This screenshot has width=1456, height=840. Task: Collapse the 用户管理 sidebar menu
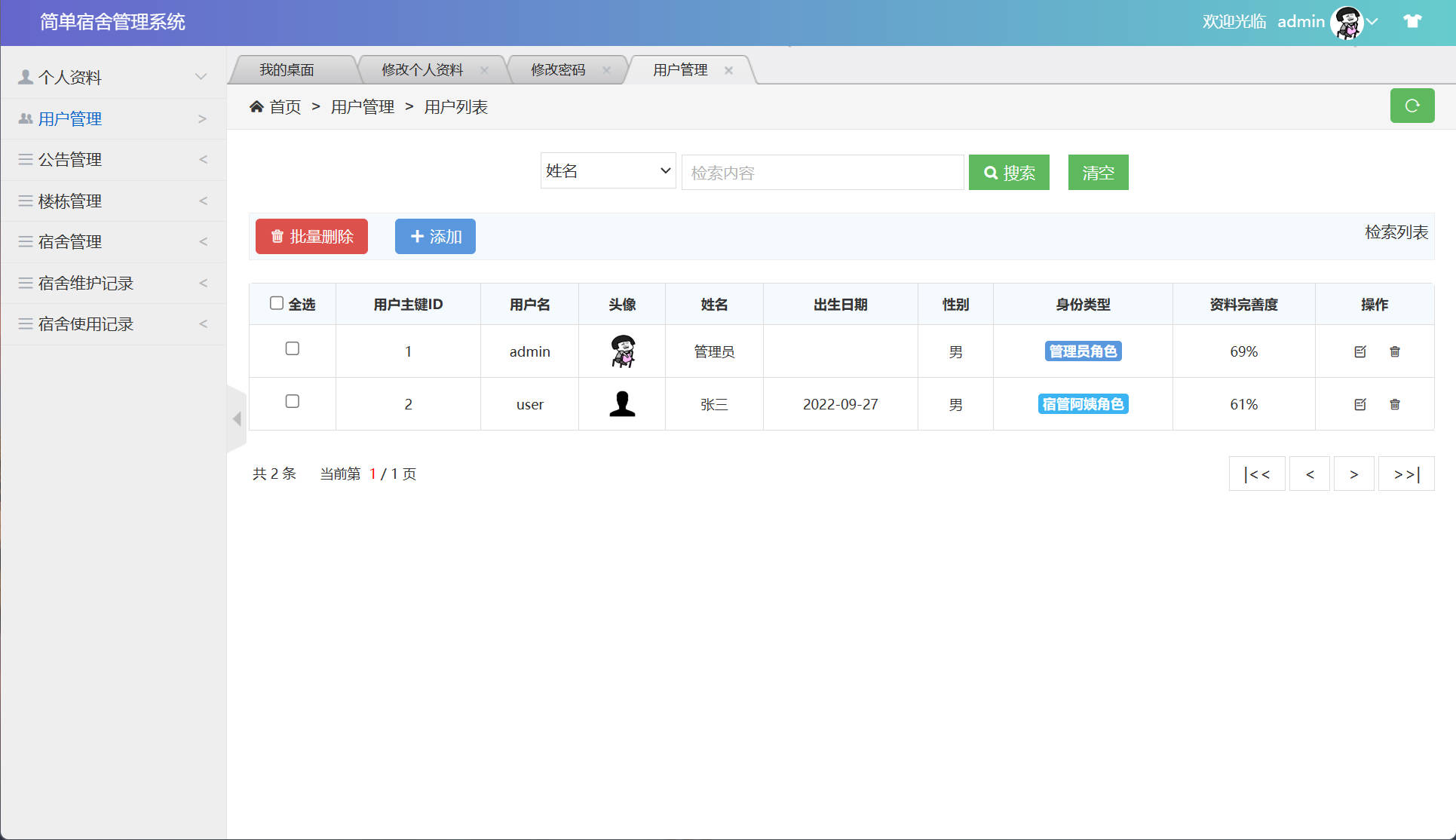(201, 118)
